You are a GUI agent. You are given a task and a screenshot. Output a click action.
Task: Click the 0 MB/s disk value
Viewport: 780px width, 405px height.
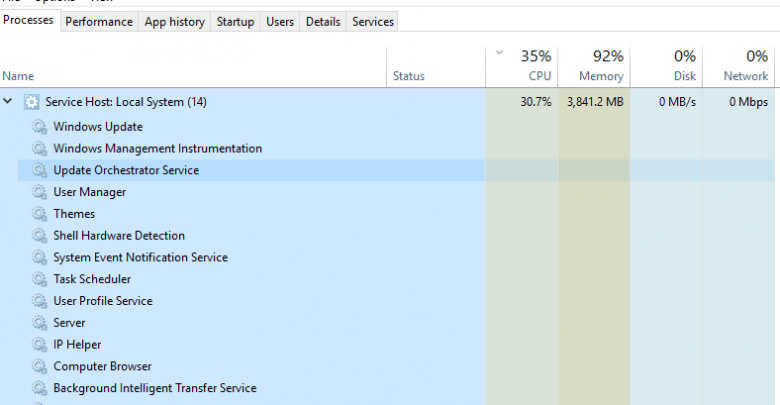click(677, 102)
